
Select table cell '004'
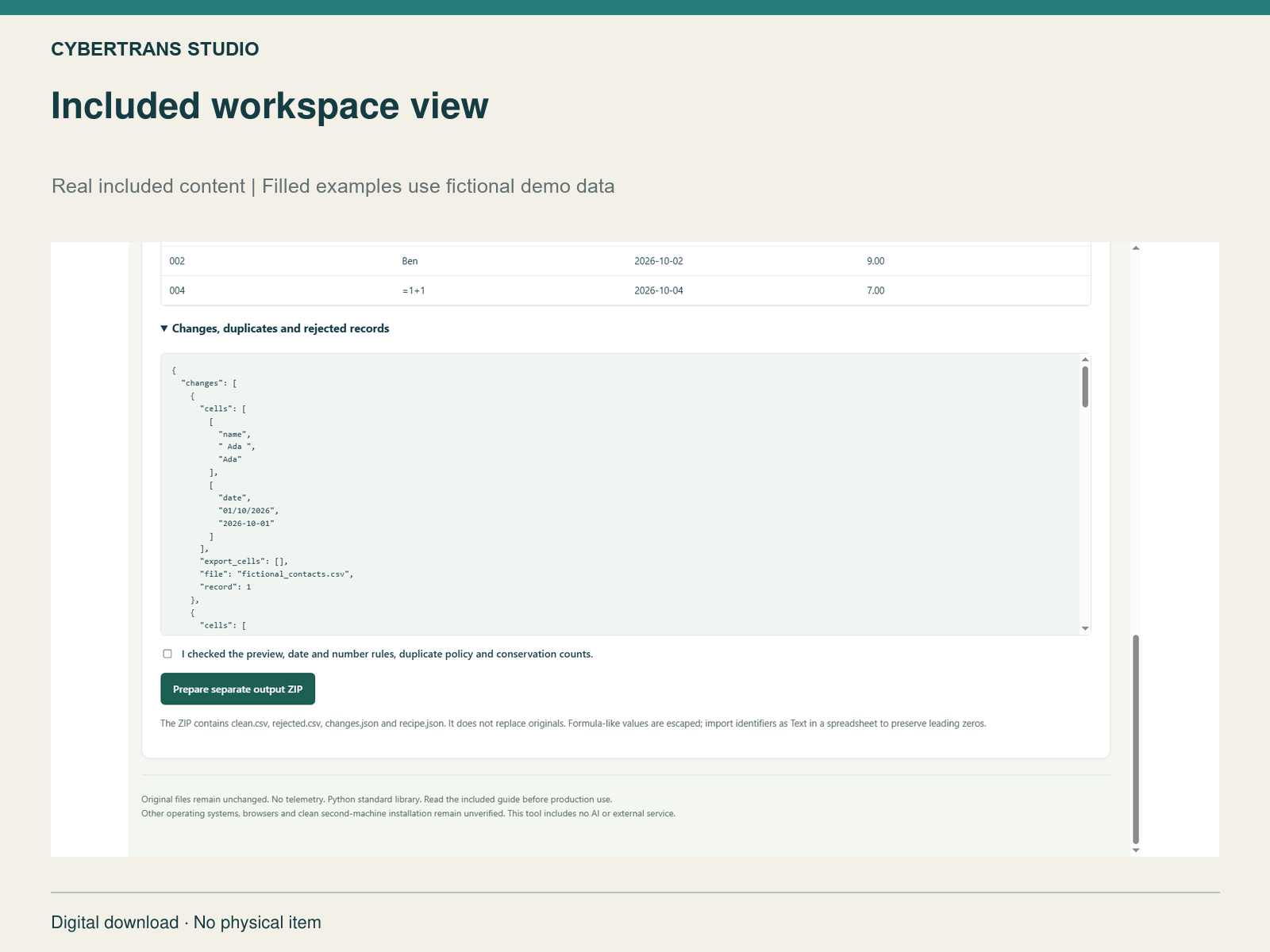click(177, 290)
